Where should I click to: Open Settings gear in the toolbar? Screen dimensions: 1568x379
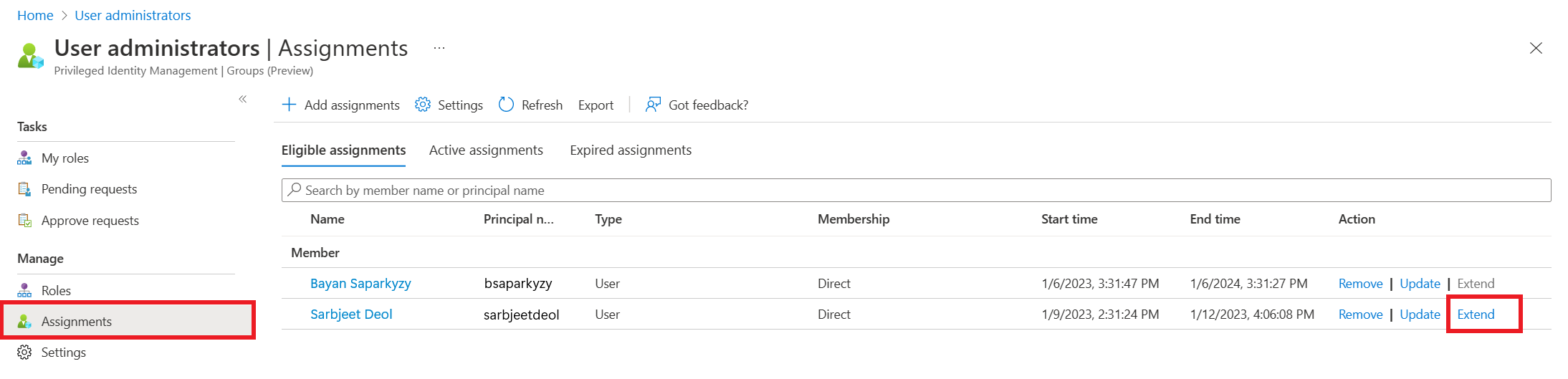[423, 105]
